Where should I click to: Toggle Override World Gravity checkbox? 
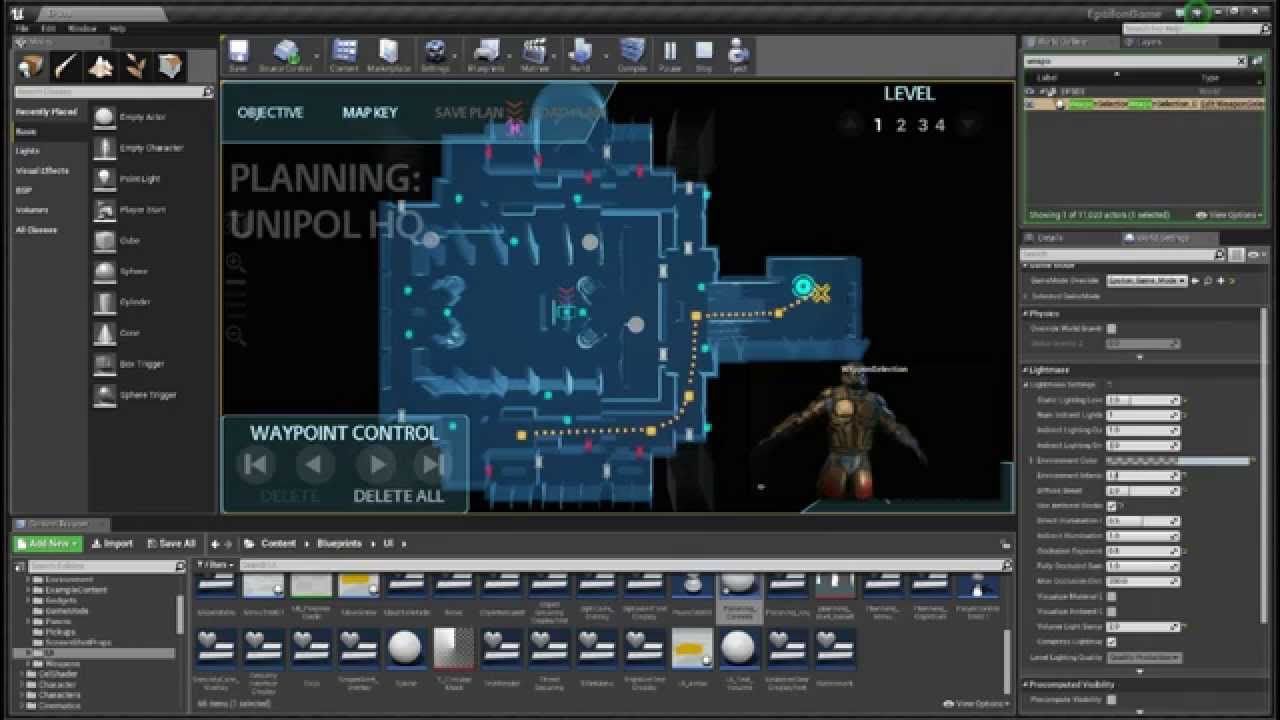[x=1111, y=329]
